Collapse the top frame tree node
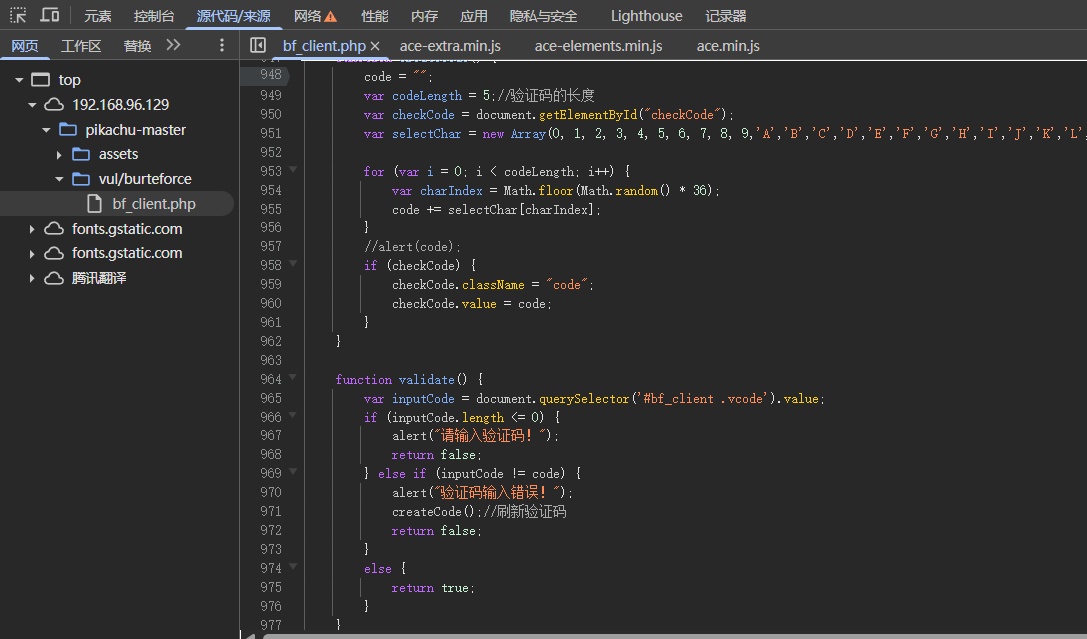 pyautogui.click(x=19, y=80)
